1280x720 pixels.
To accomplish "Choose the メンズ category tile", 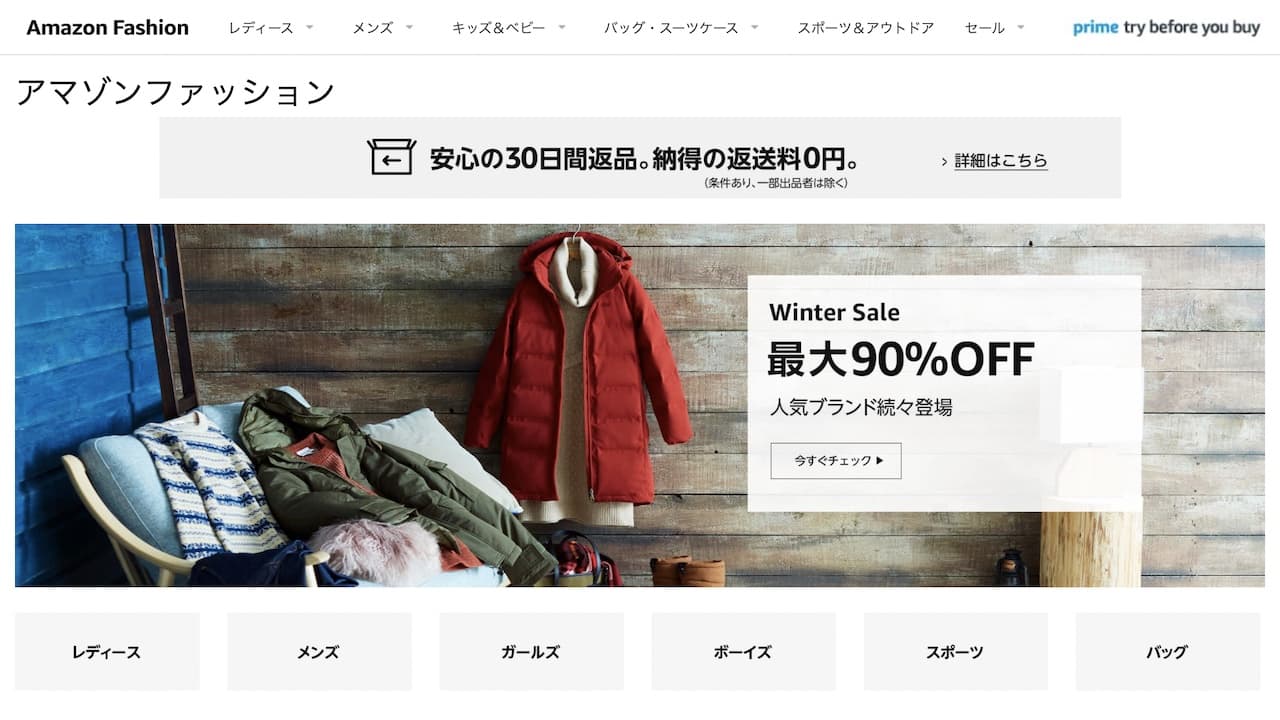I will [x=319, y=651].
